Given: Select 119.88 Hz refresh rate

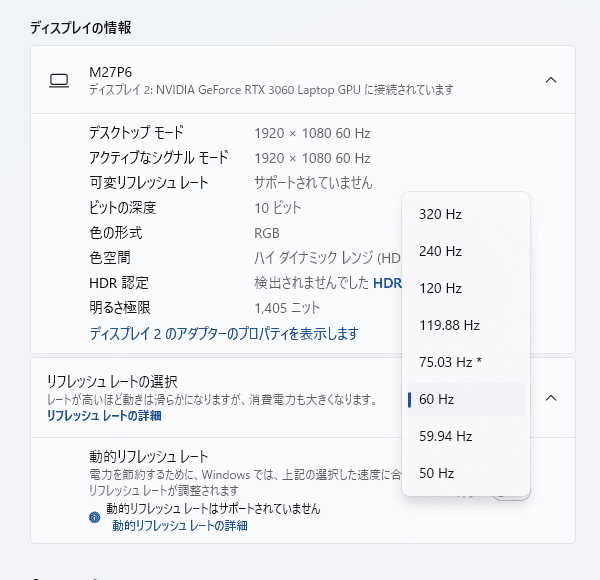Looking at the screenshot, I should (449, 325).
